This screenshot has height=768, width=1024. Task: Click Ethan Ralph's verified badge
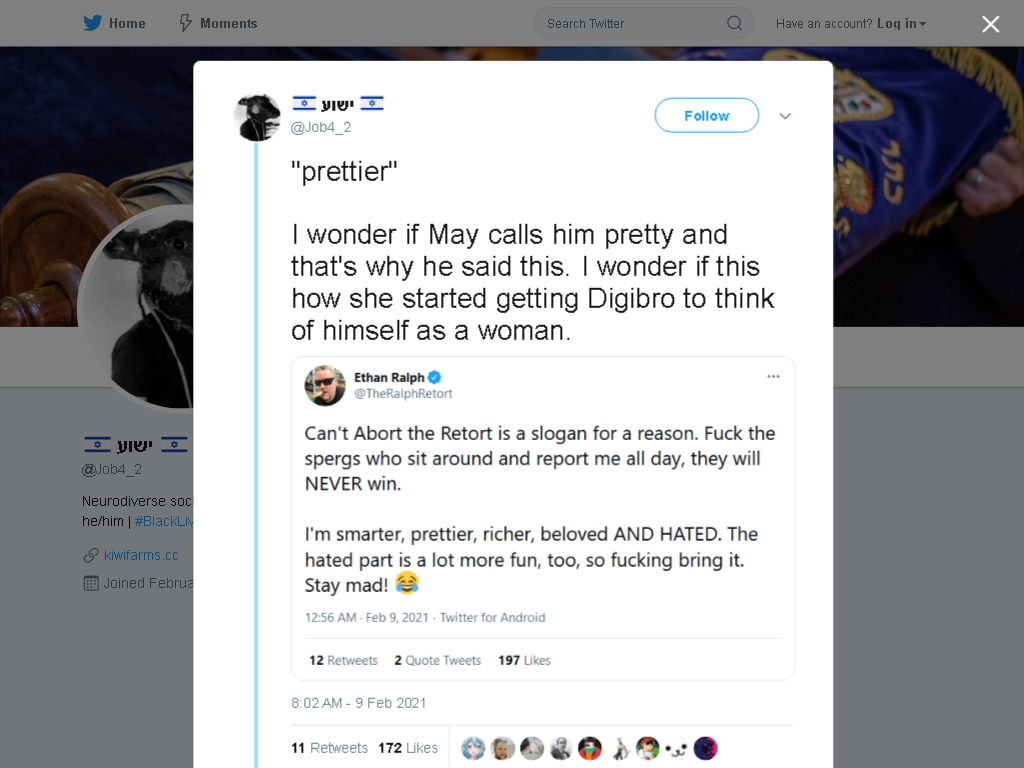434,377
